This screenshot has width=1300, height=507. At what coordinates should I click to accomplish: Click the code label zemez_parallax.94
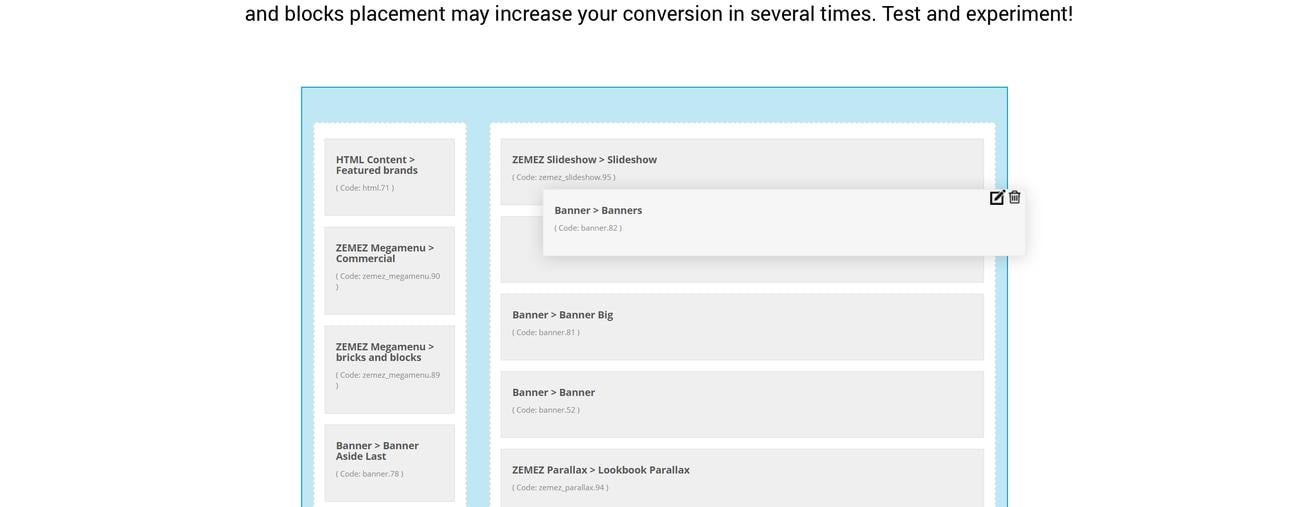click(x=560, y=488)
